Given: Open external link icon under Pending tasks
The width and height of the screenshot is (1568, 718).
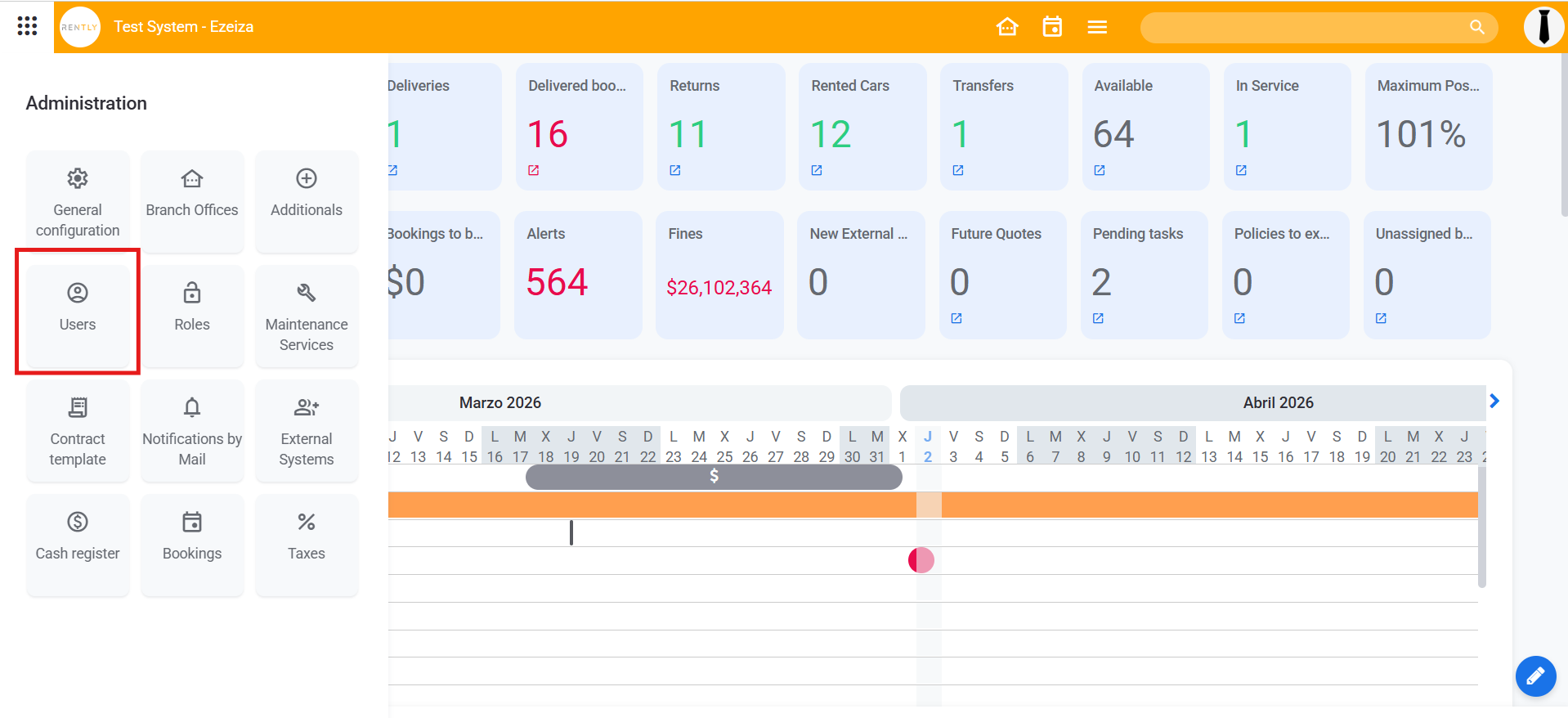Looking at the screenshot, I should coord(1098,318).
